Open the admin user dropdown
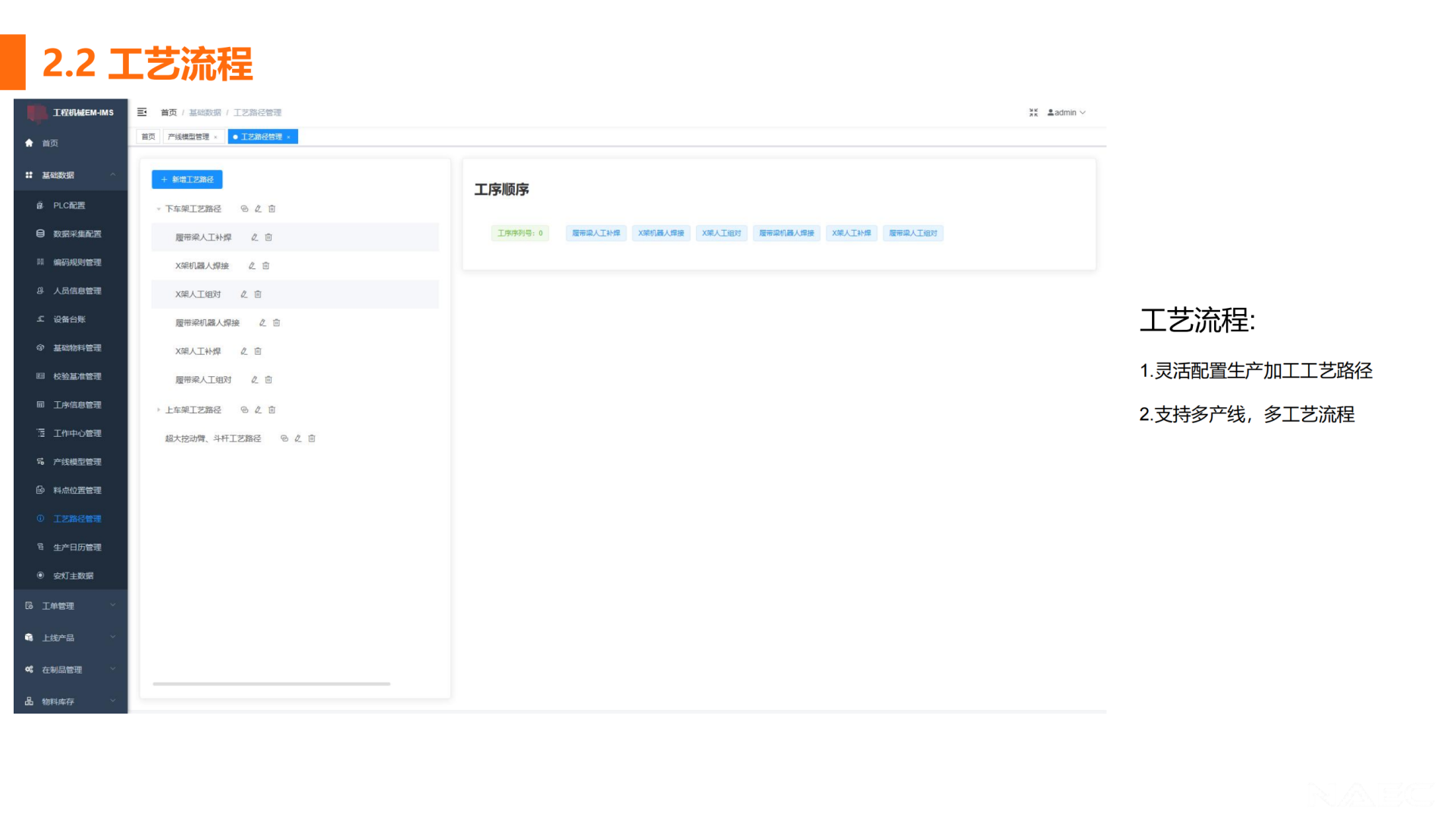Viewport: 1456px width, 819px height. 1066,112
